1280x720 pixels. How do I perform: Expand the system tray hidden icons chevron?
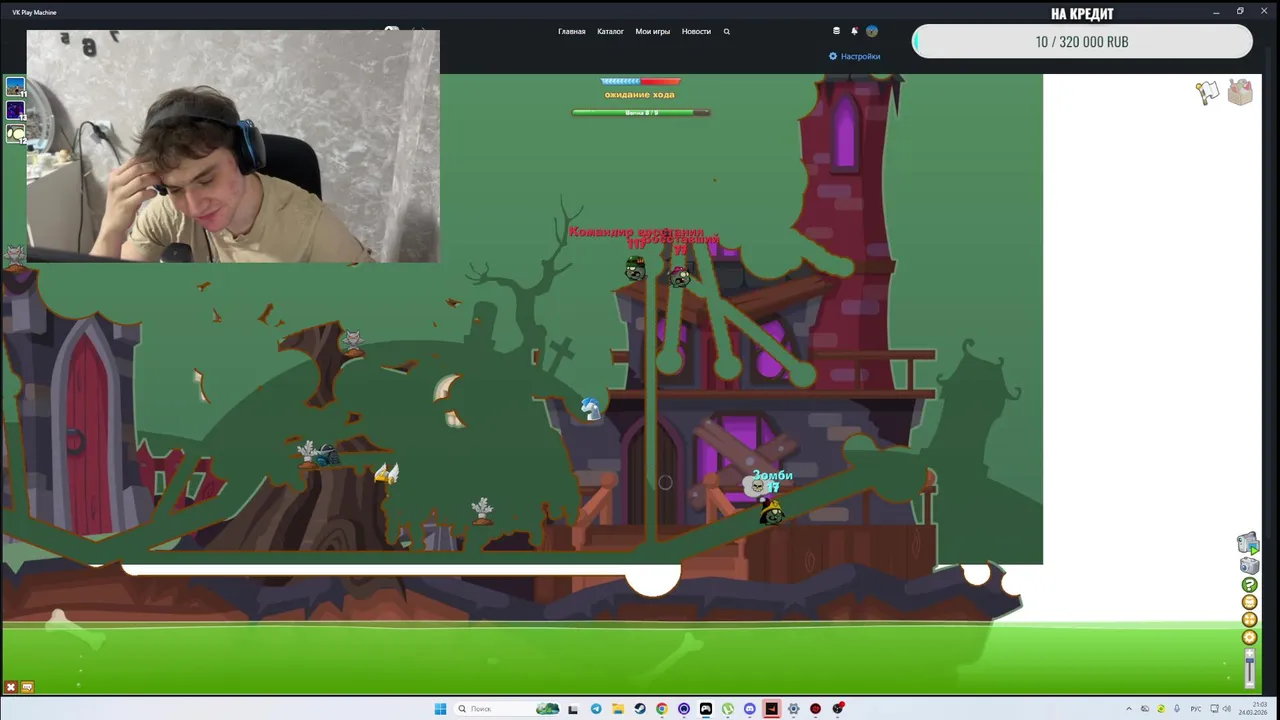coord(1129,709)
